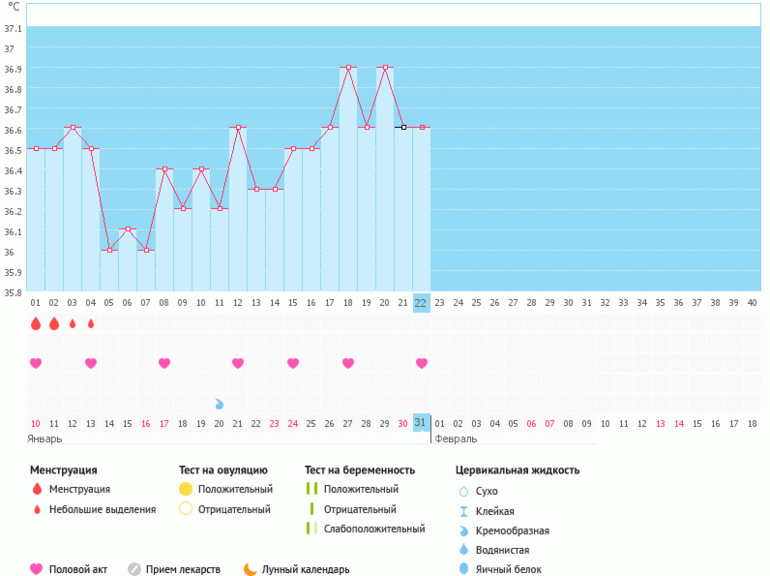Click the green Положительный pregnancy test icon
Viewport: 770px width, 576px height.
point(312,489)
